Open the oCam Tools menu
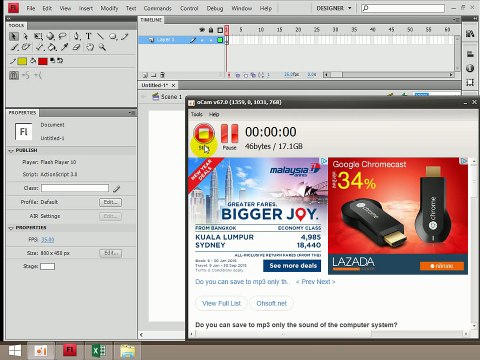This screenshot has width=480, height=360. [x=196, y=114]
